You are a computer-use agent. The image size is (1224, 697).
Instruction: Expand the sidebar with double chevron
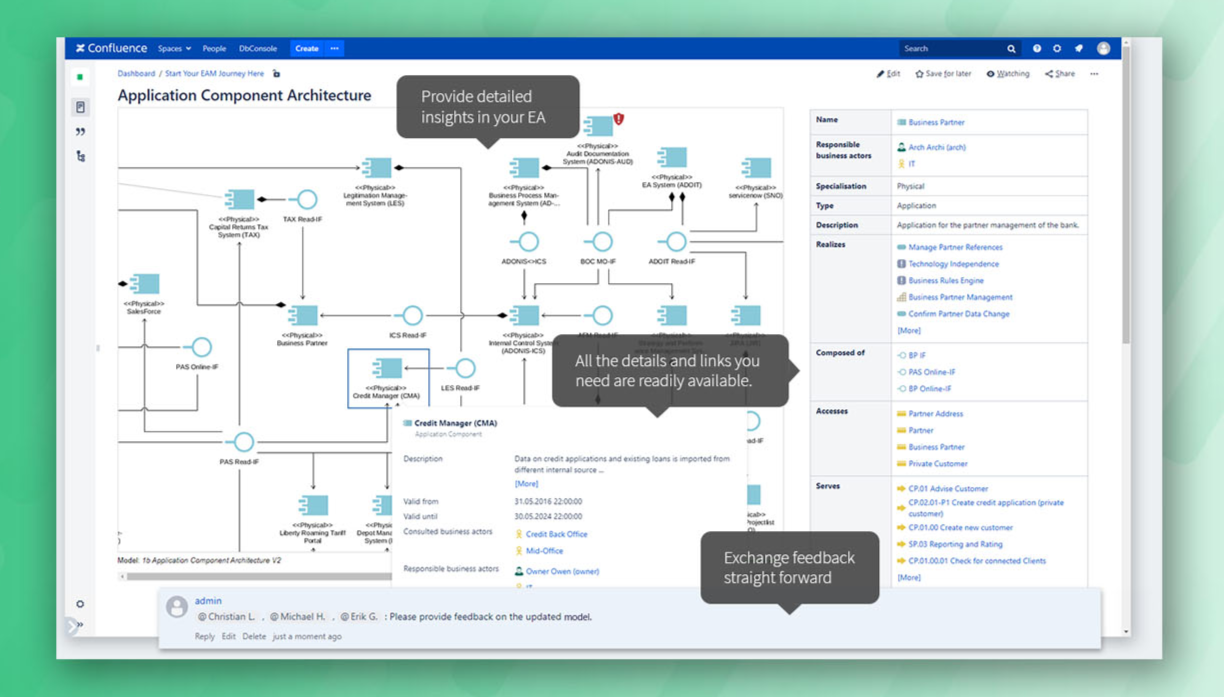coord(80,625)
